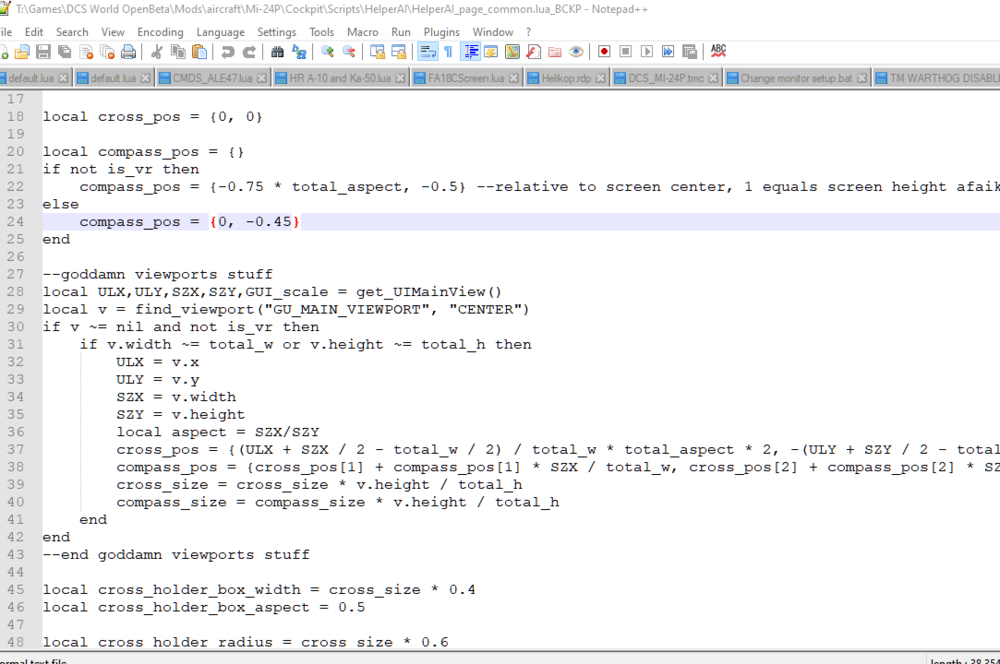This screenshot has width=1000, height=664.
Task: Click the Close All documents toolbar icon
Action: click(107, 52)
